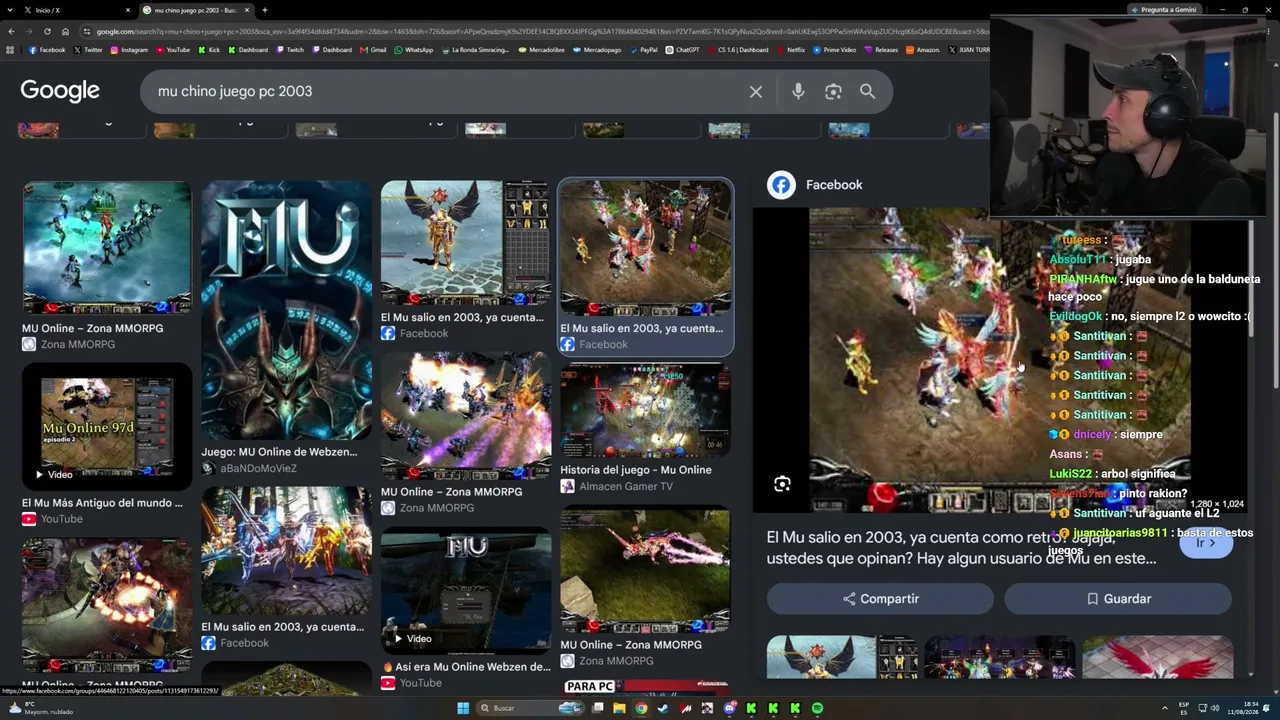
Task: Open the Instagram bookmark
Action: (129, 50)
